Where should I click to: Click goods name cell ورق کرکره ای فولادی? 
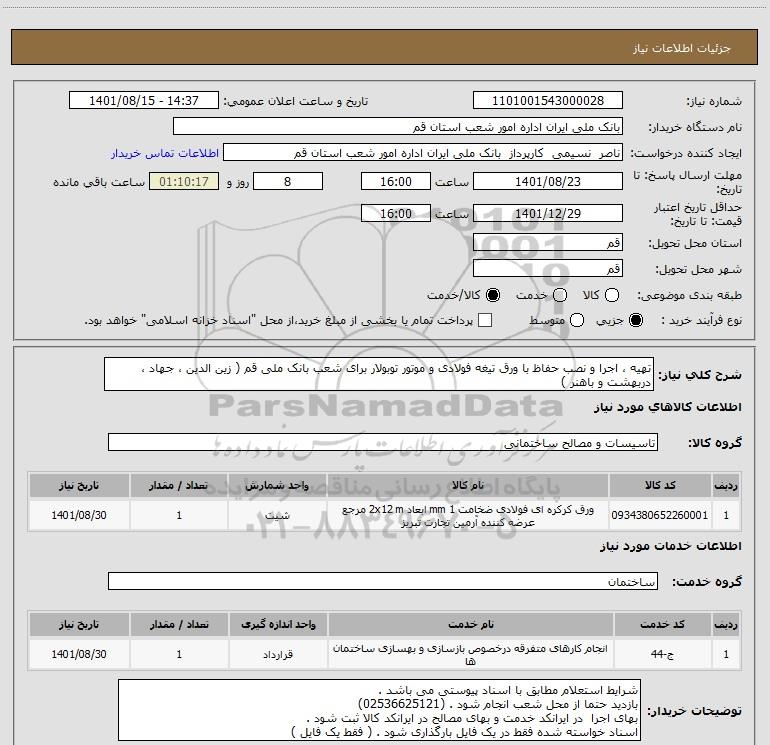[x=468, y=515]
